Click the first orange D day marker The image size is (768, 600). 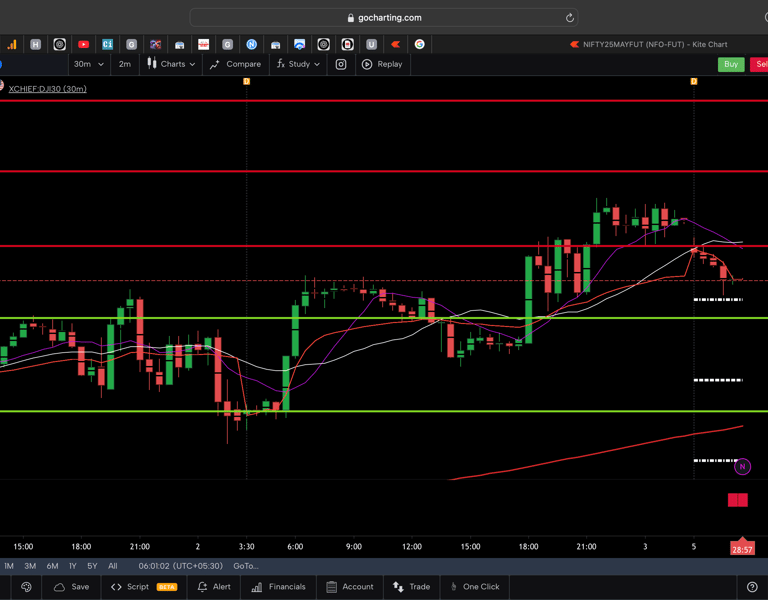click(246, 81)
